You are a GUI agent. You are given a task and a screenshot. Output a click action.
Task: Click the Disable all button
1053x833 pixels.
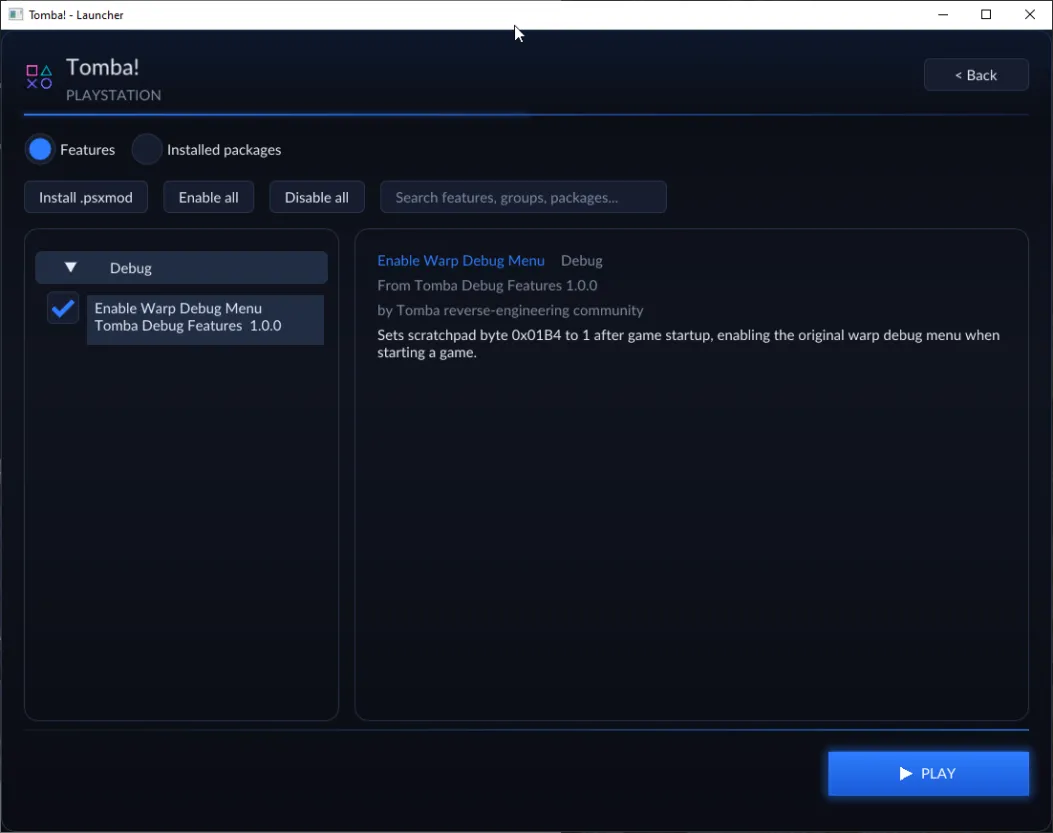pyautogui.click(x=317, y=197)
